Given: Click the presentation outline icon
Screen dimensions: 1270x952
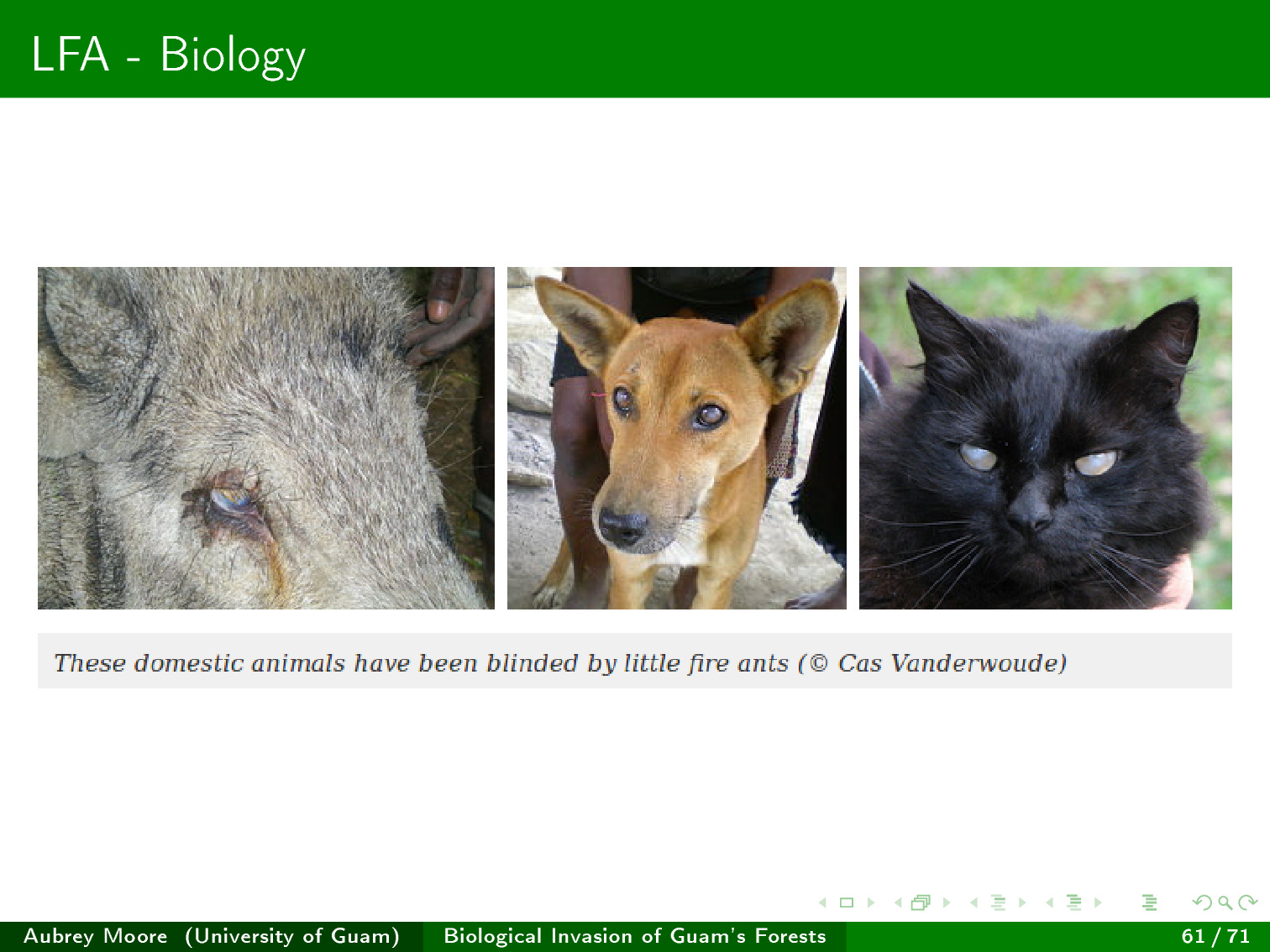Looking at the screenshot, I should (1150, 903).
